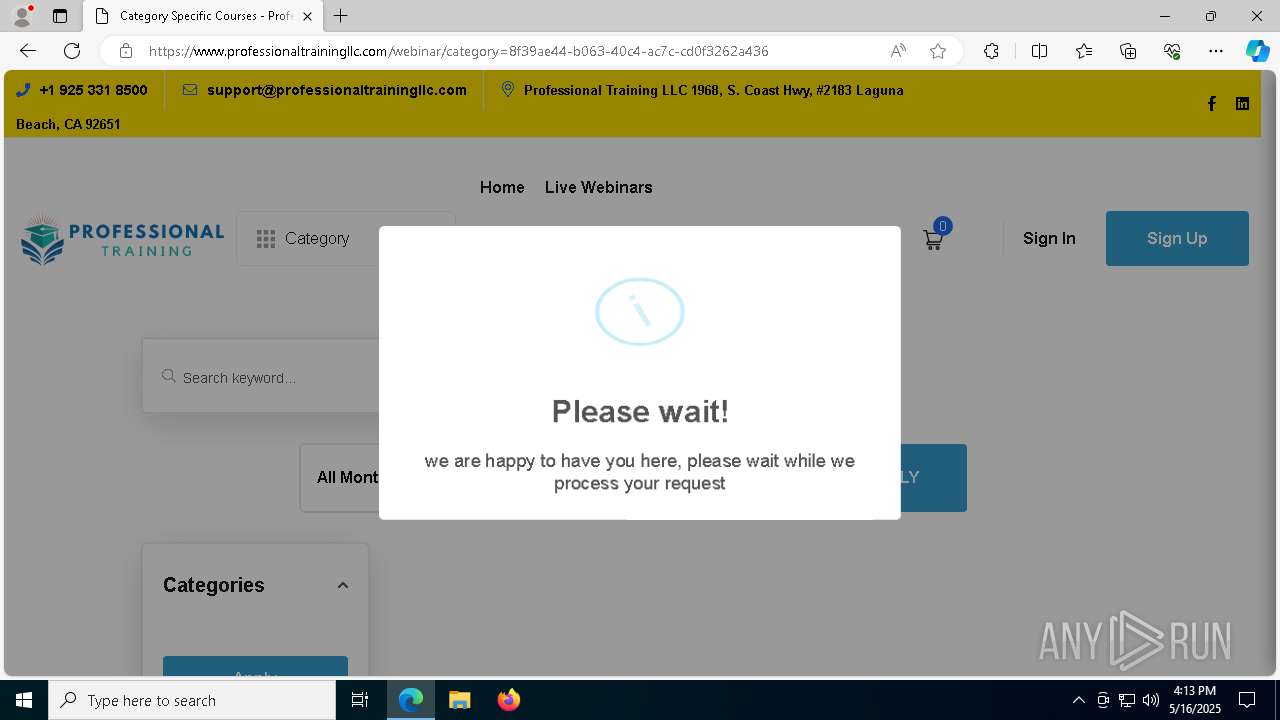Open the Category dropdown
Screen dimensions: 1280x720
click(345, 238)
